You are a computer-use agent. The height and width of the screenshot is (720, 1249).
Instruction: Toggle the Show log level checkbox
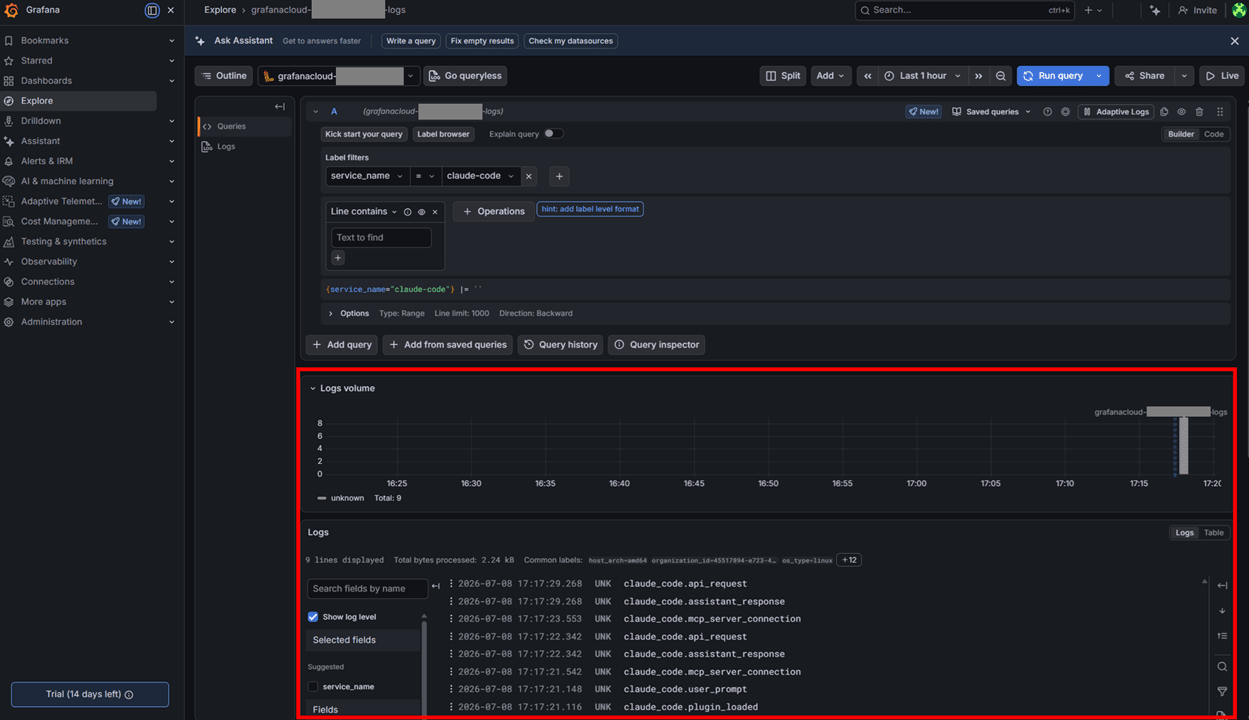click(x=313, y=617)
